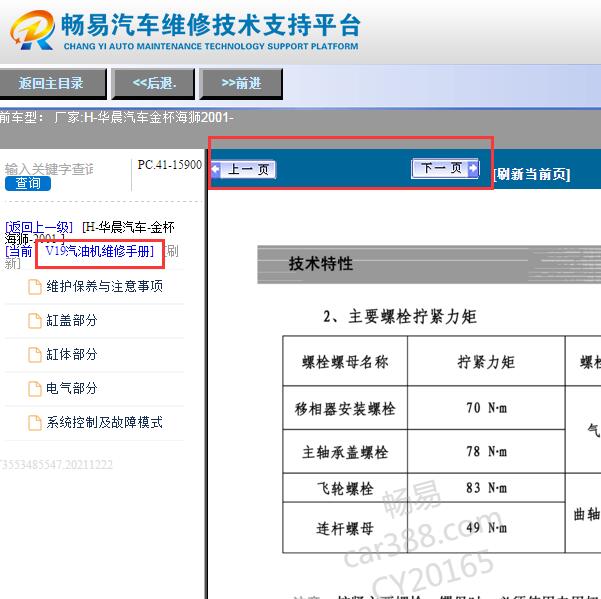Click the 返回主目录 button
Screen dimensions: 601x599
point(52,83)
